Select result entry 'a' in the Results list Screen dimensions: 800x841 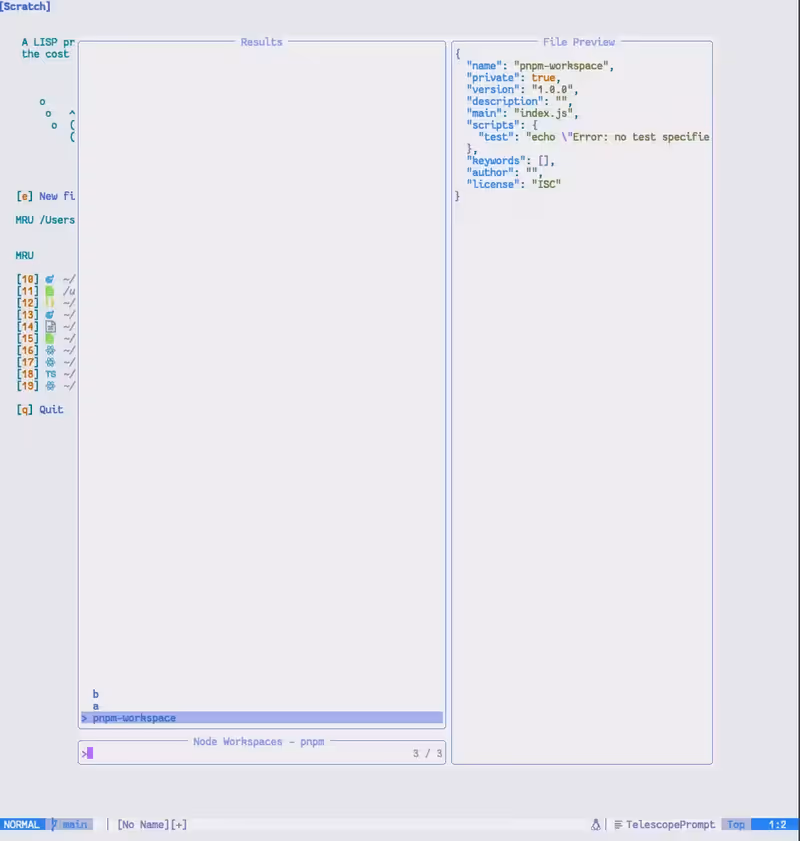[95, 705]
